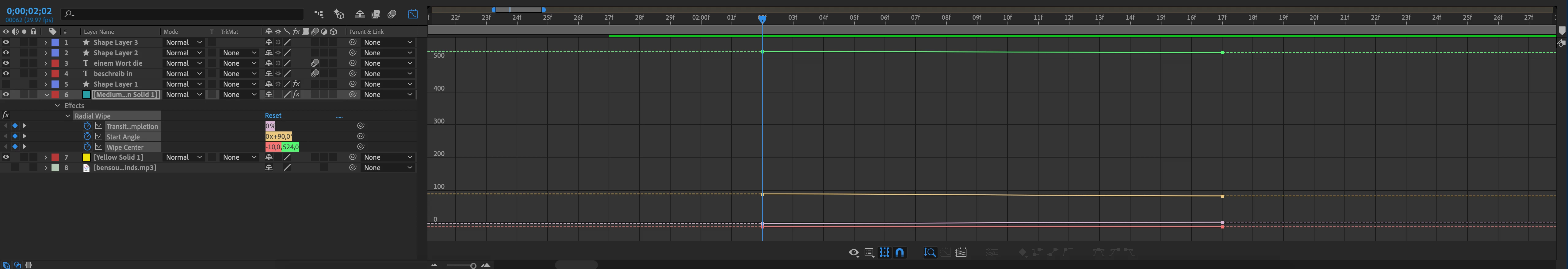Hide Yellow Solid 1 layer eye
1568x269 pixels.
(6, 157)
